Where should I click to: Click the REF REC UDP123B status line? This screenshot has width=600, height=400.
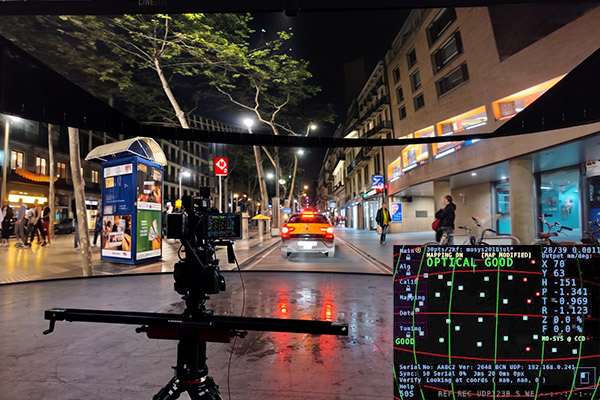coord(486,393)
